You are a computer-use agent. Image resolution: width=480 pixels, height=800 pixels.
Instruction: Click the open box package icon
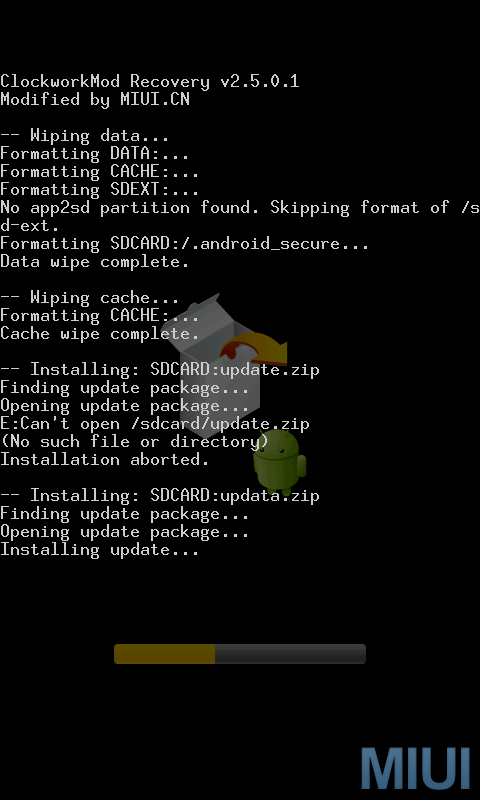pos(210,360)
